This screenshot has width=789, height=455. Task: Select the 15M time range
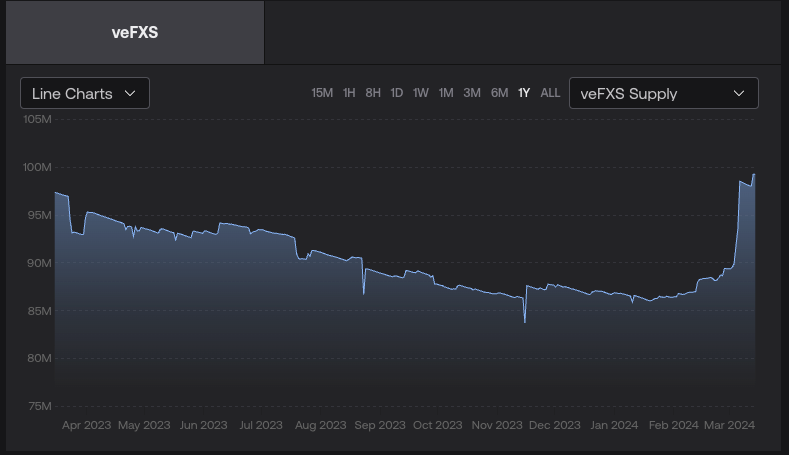point(322,93)
